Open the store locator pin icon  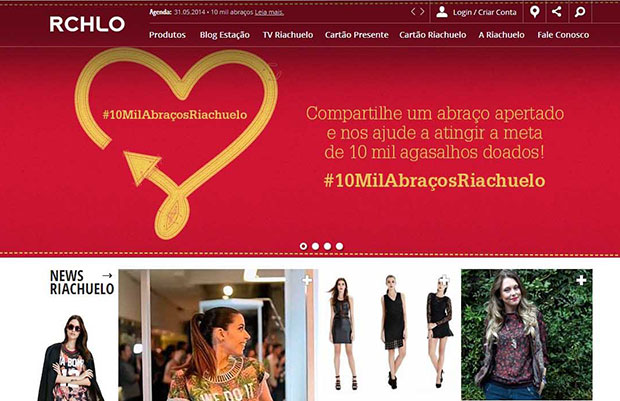click(535, 12)
